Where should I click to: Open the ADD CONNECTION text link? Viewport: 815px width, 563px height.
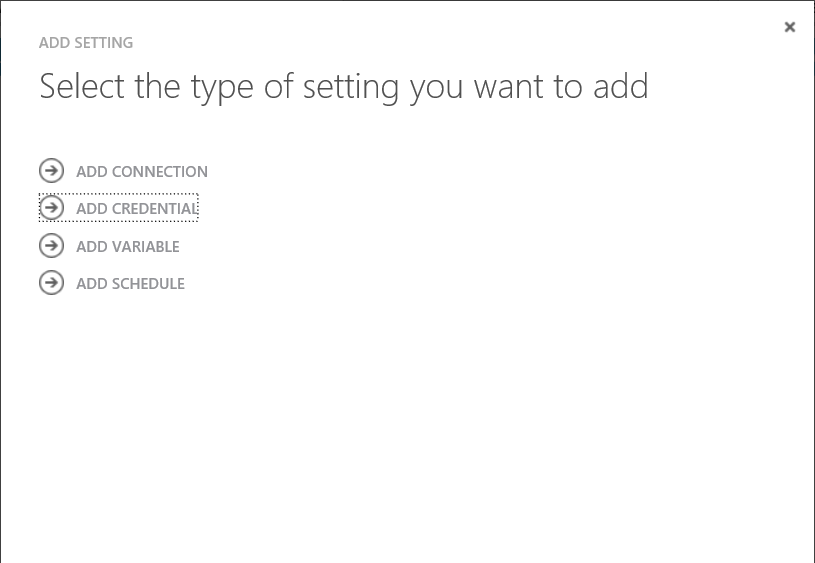coord(142,172)
